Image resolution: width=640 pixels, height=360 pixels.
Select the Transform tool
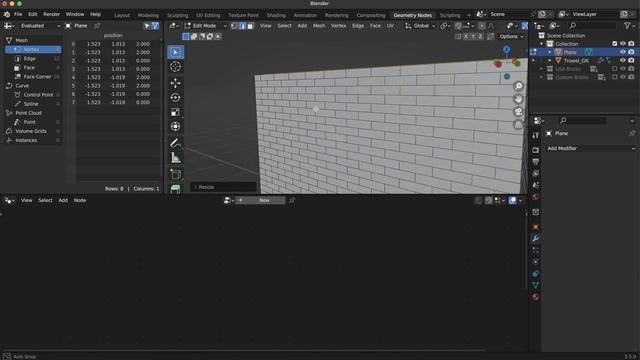[x=176, y=127]
